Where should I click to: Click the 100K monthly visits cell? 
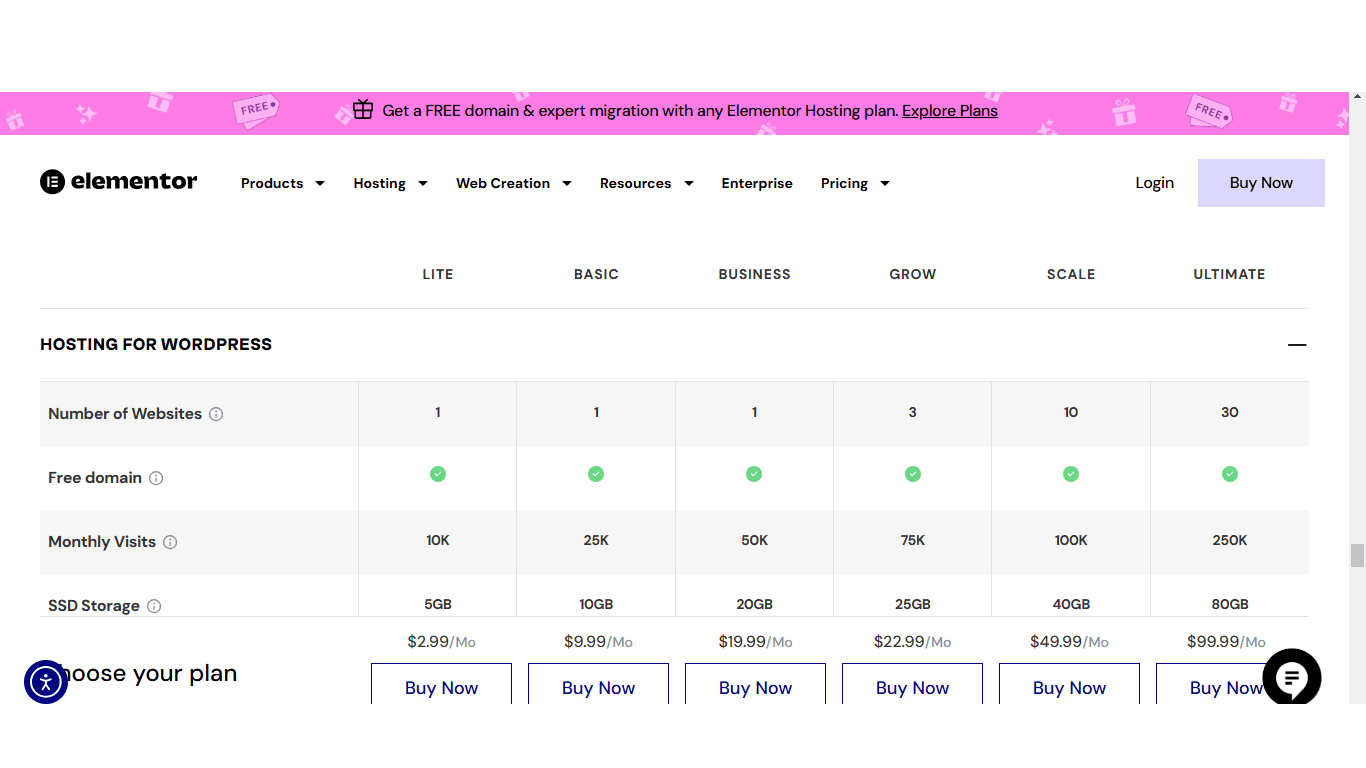(1071, 540)
